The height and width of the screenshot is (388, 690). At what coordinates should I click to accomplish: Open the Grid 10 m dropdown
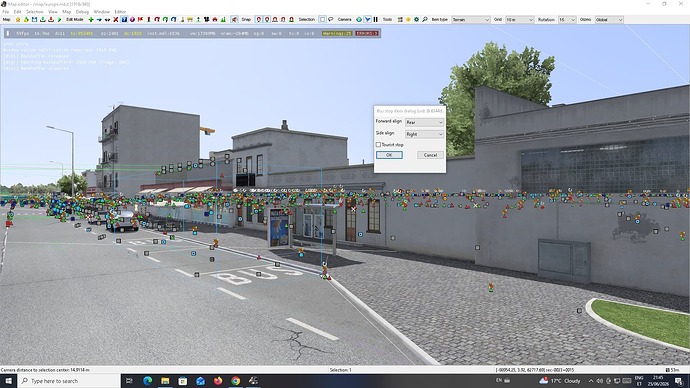(x=519, y=19)
